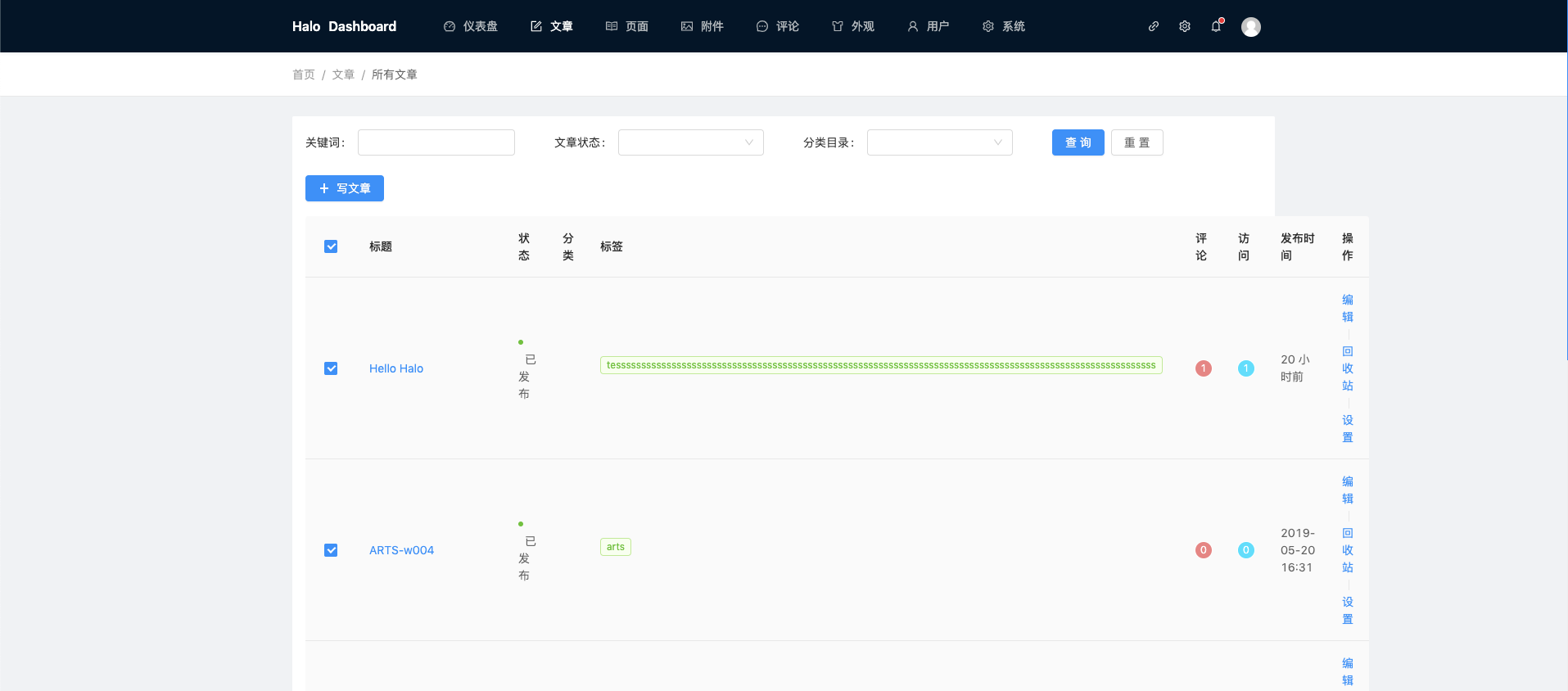Open the 仪表盘 dashboard menu
Viewport: 1568px width, 691px height.
(x=471, y=26)
